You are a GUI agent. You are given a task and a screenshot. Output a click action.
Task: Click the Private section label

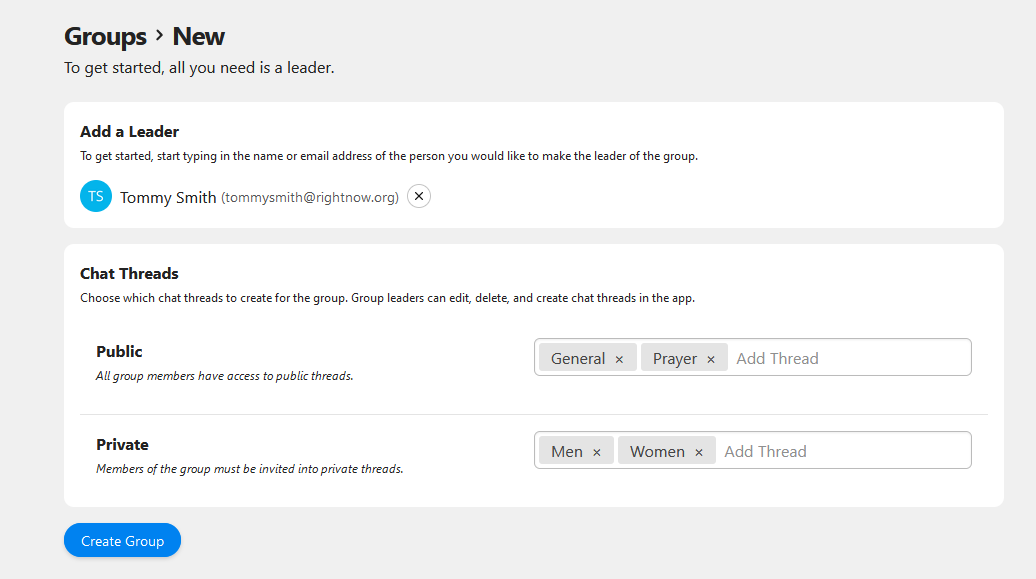coord(122,445)
